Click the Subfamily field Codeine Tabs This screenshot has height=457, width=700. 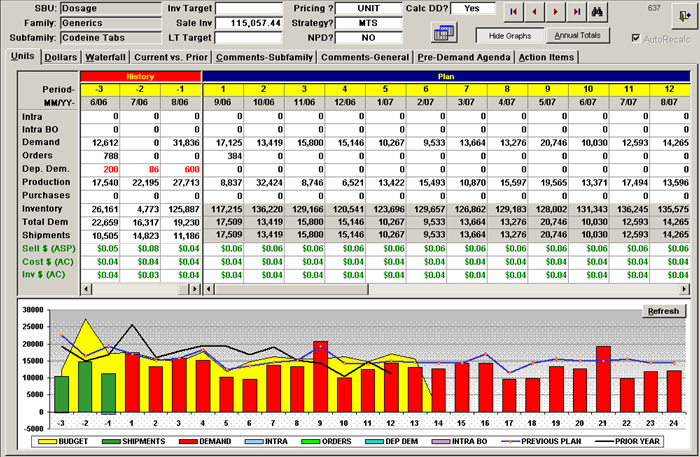(x=111, y=38)
